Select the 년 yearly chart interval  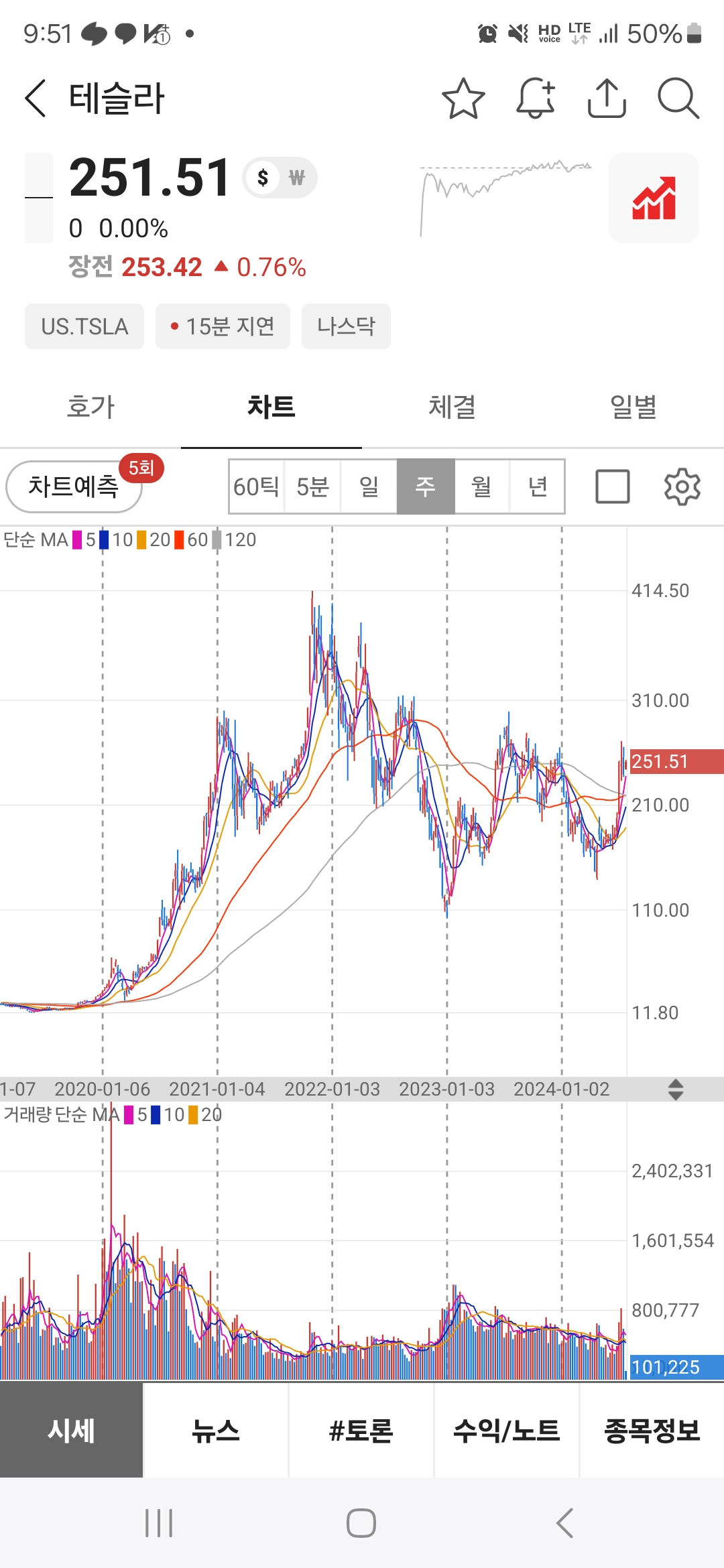coord(538,486)
